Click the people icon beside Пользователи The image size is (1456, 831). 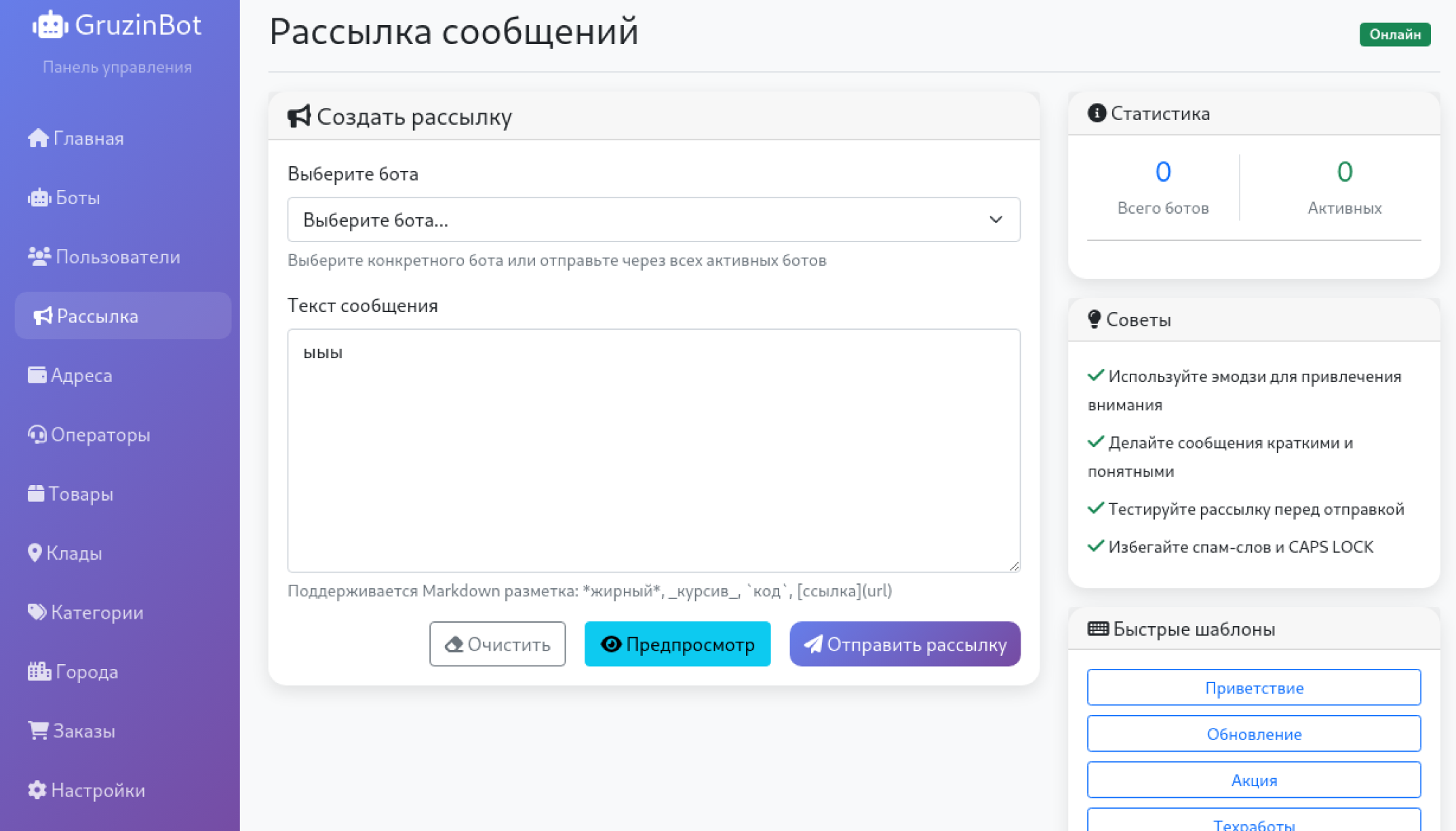click(x=39, y=256)
